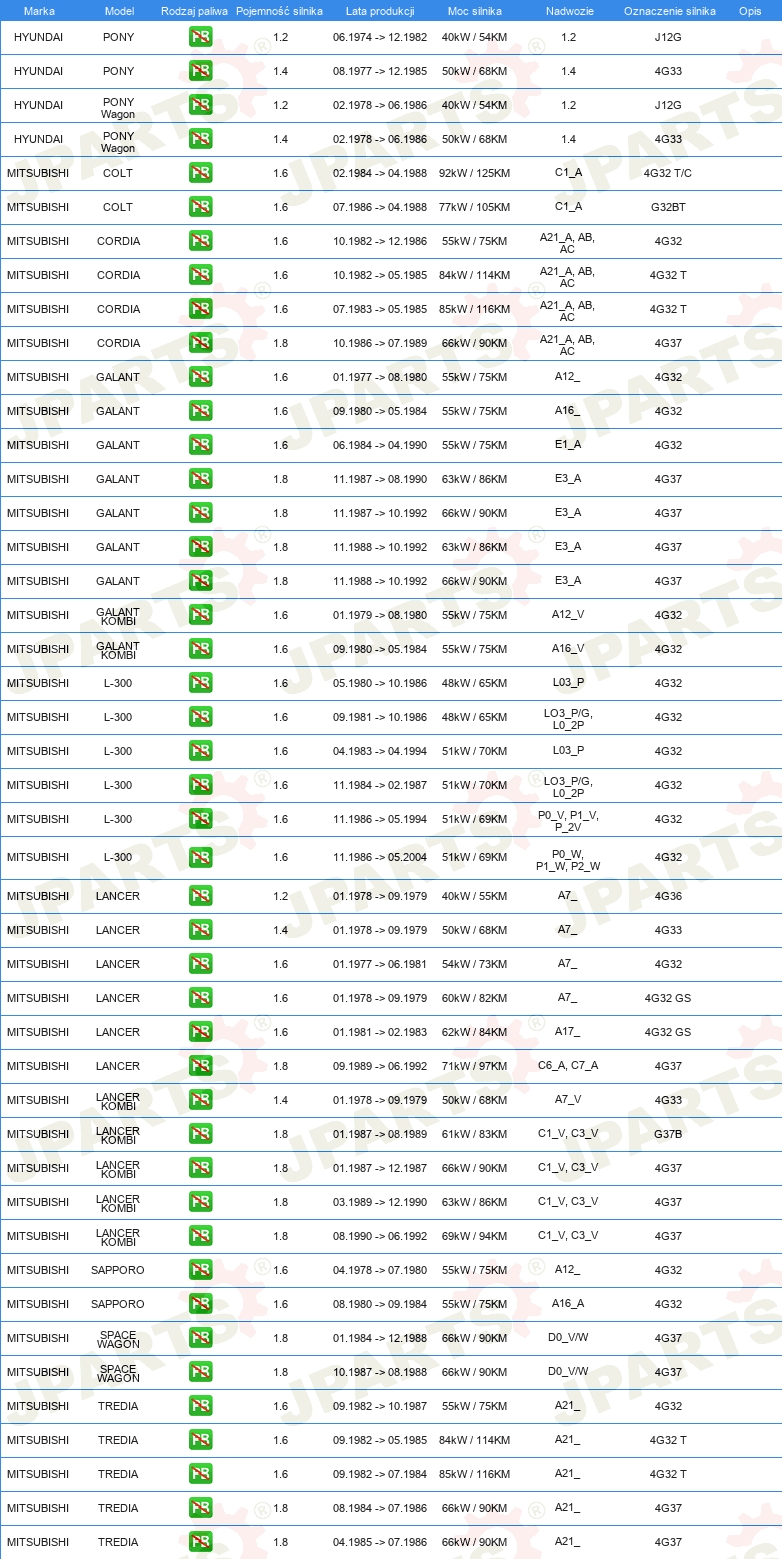Click fuel icon in Pony Wagon 4G33 row
This screenshot has width=782, height=1559.
tap(200, 139)
